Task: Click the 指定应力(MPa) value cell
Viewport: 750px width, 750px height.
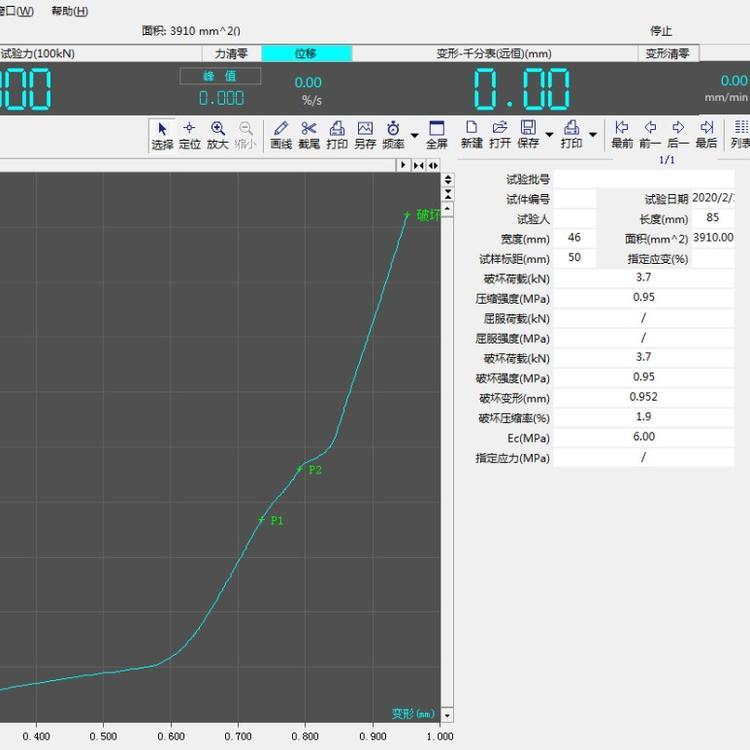Action: [644, 457]
